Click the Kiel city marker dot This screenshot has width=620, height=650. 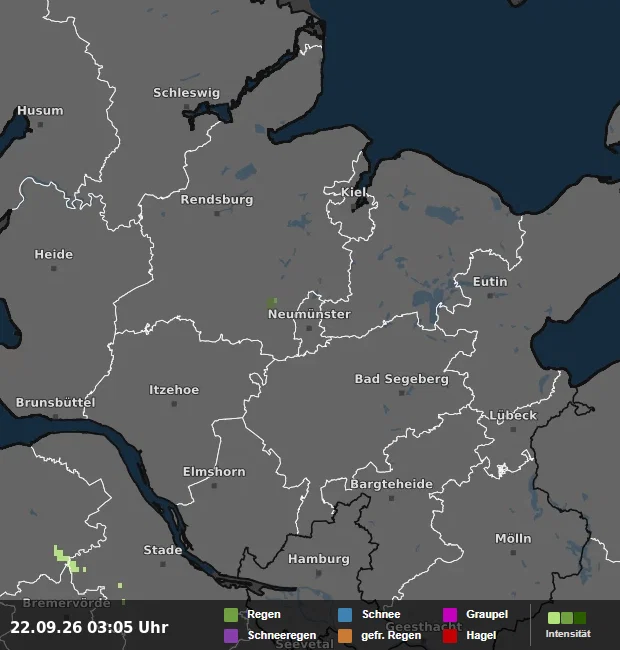pyautogui.click(x=354, y=206)
